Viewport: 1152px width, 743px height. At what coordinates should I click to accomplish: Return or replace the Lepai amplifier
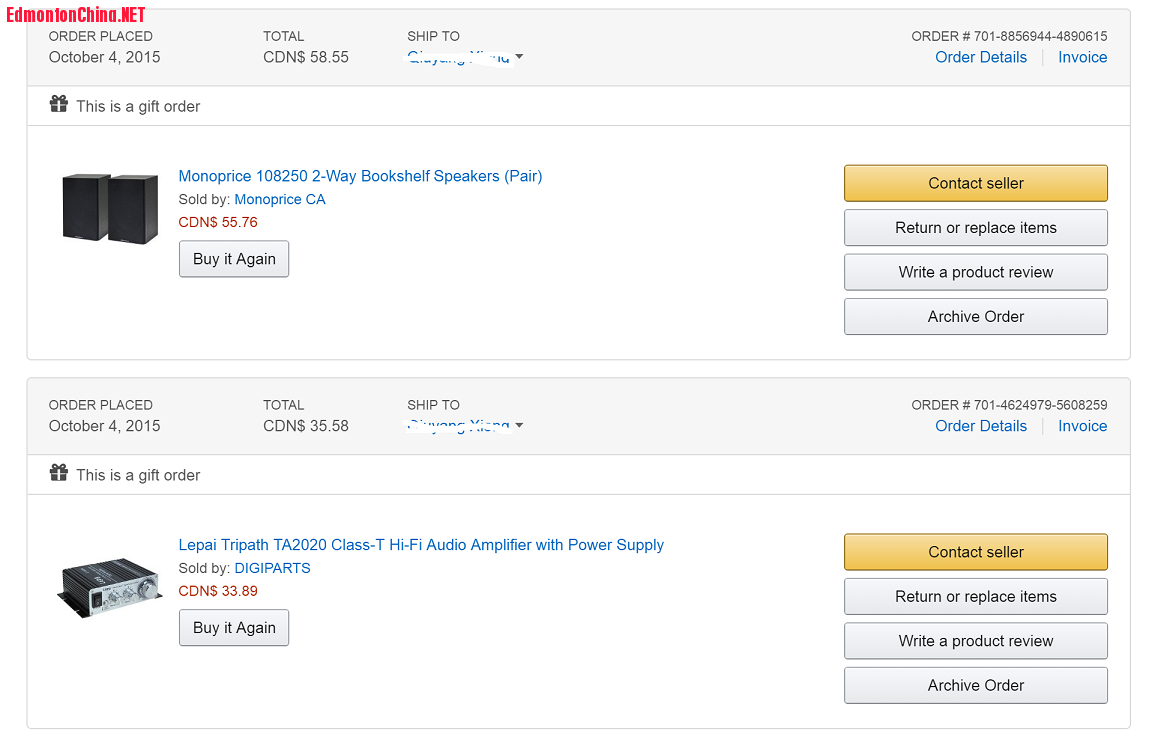pyautogui.click(x=976, y=596)
